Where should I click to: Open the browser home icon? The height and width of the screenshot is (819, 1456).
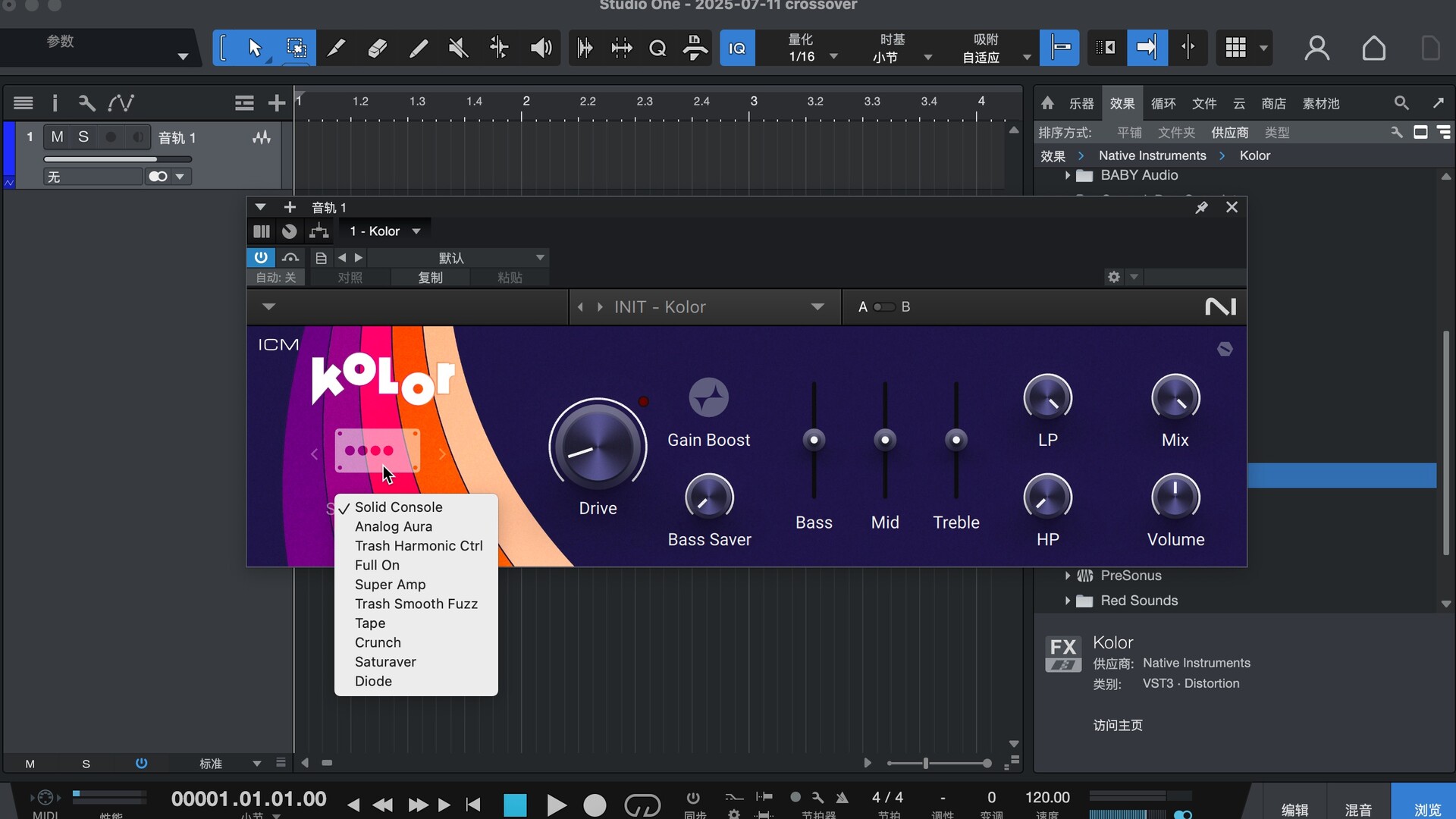(x=1047, y=103)
